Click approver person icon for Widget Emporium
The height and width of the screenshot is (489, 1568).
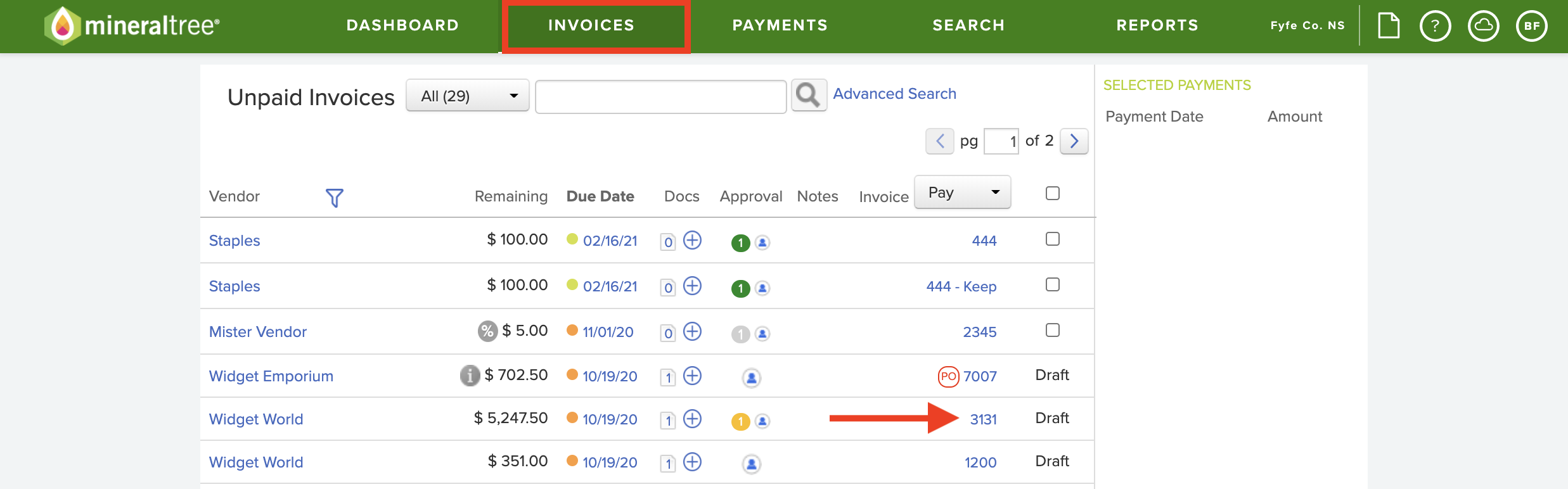click(x=752, y=378)
